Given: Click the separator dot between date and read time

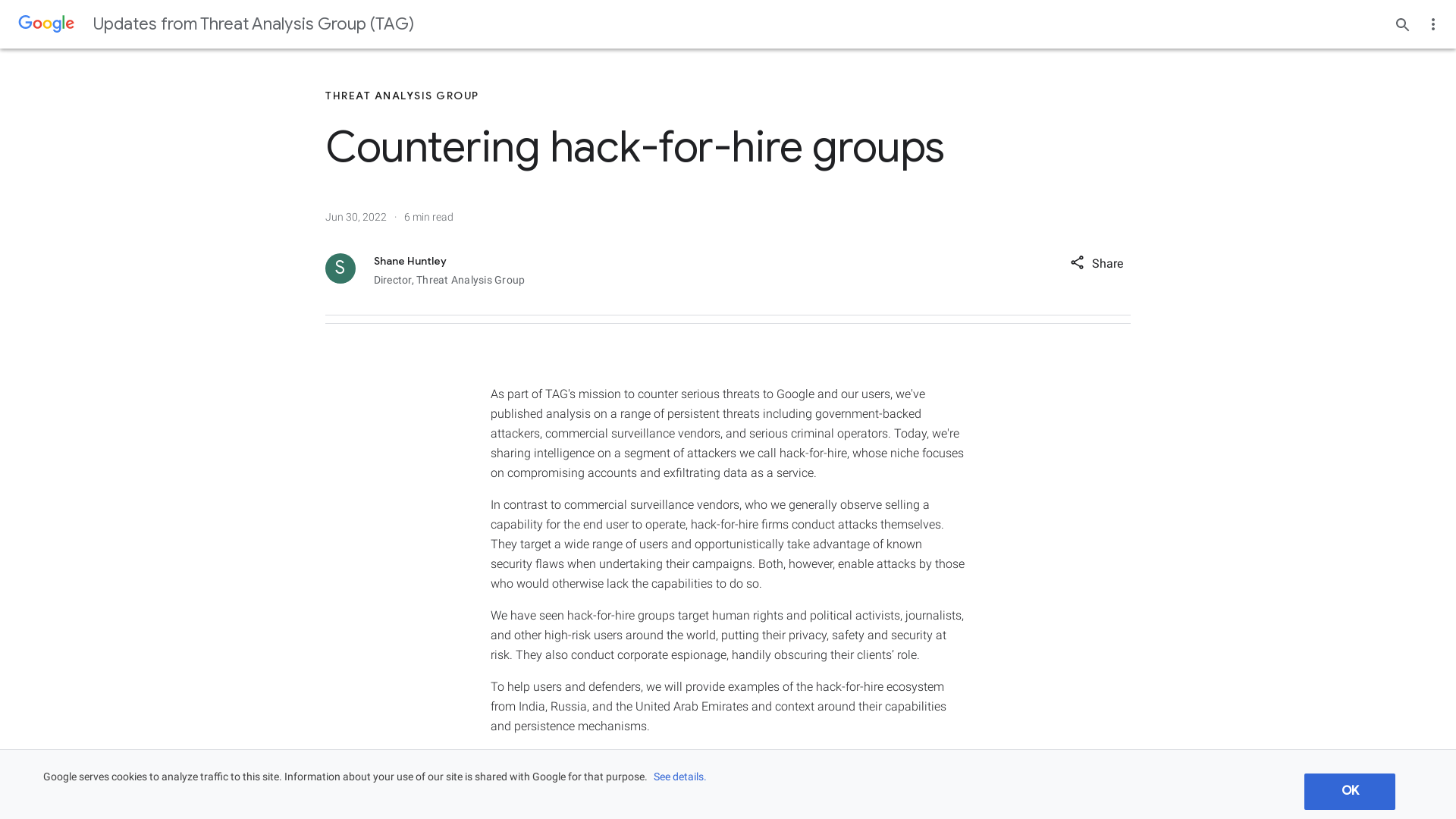Looking at the screenshot, I should [x=396, y=217].
